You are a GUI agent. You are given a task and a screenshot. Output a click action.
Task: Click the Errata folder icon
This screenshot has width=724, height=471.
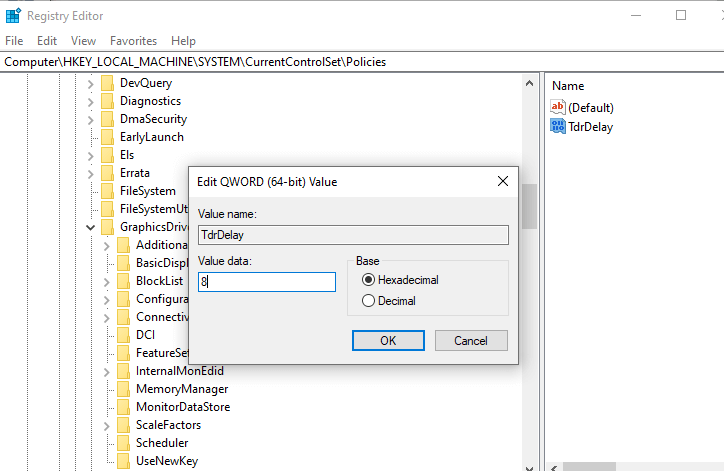107,173
